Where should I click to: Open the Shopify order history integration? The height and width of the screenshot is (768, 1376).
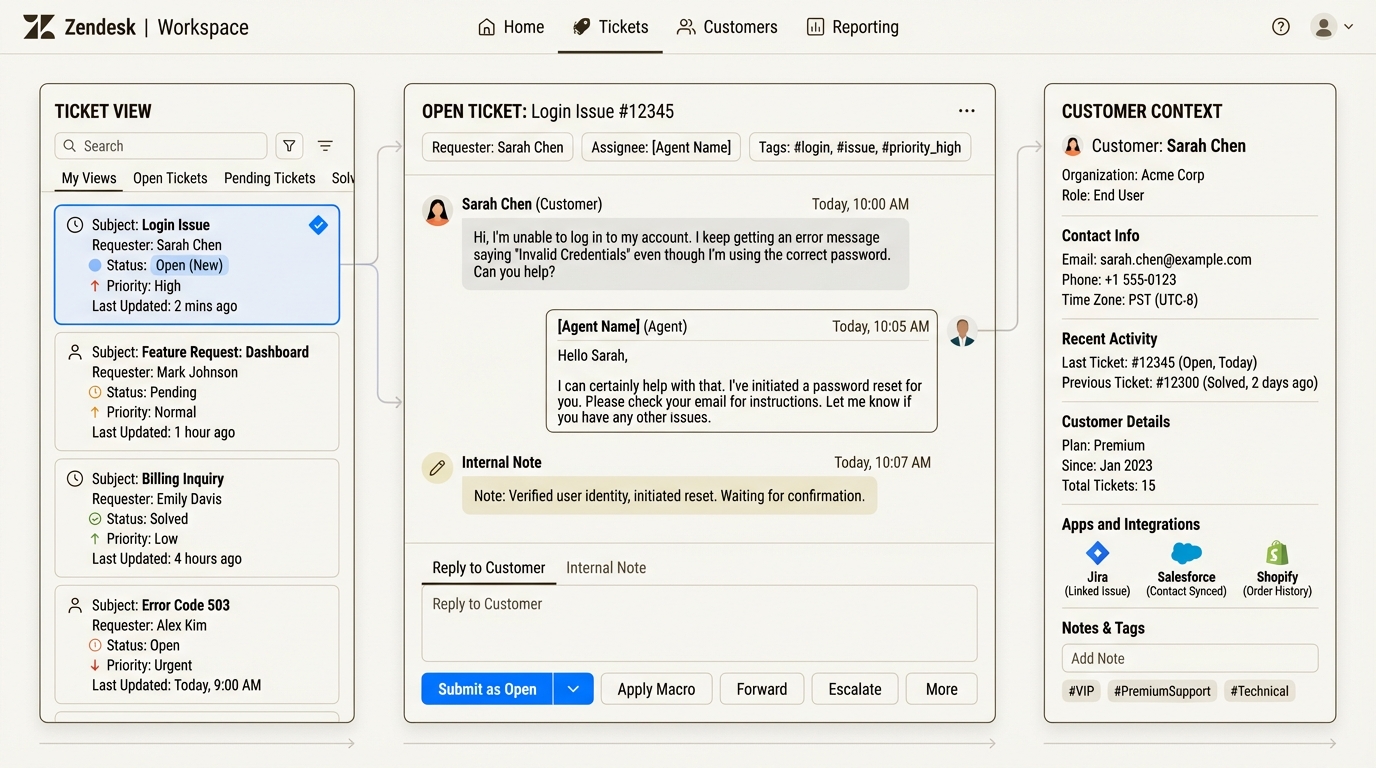(1276, 553)
